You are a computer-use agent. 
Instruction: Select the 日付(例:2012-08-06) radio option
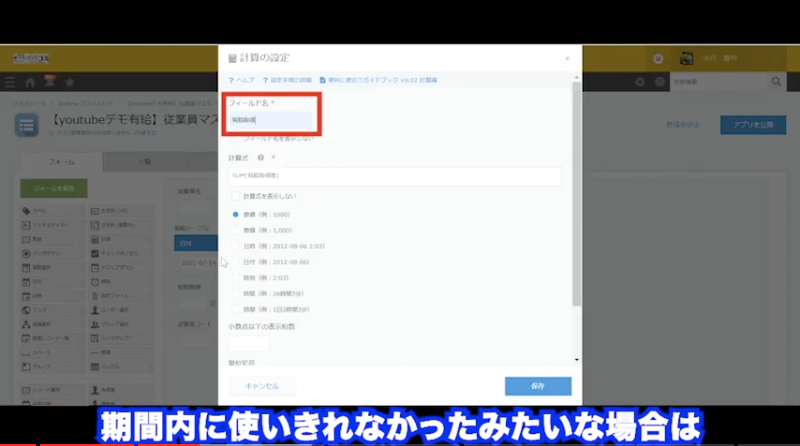pos(235,262)
